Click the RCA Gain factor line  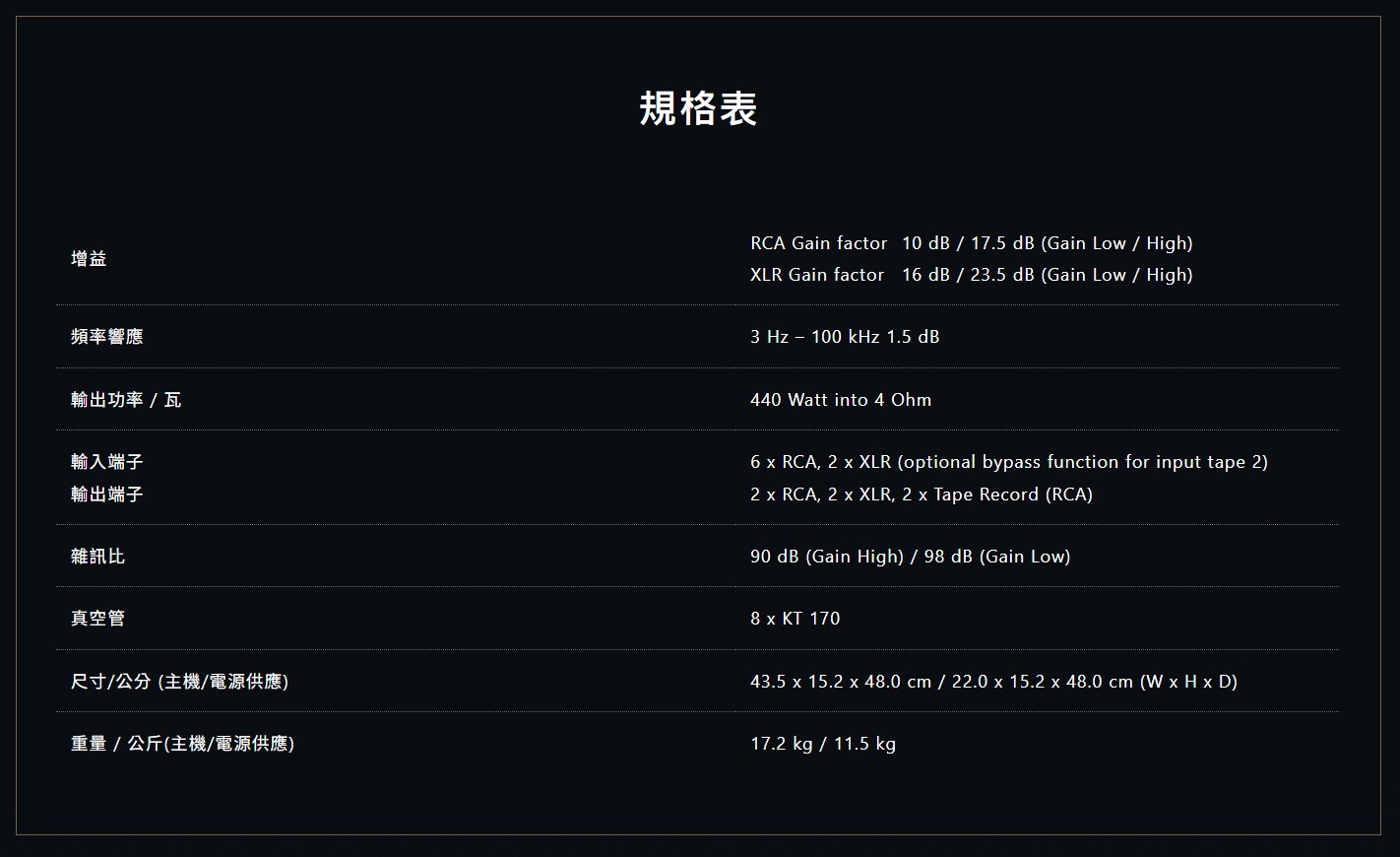point(971,243)
